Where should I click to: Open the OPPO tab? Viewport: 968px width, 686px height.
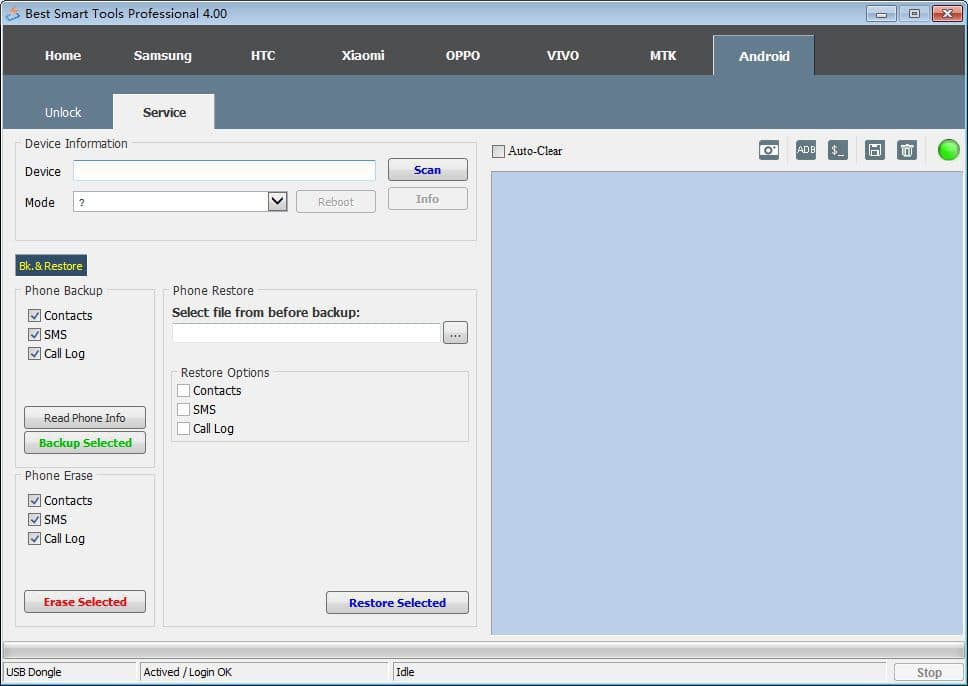coord(463,56)
